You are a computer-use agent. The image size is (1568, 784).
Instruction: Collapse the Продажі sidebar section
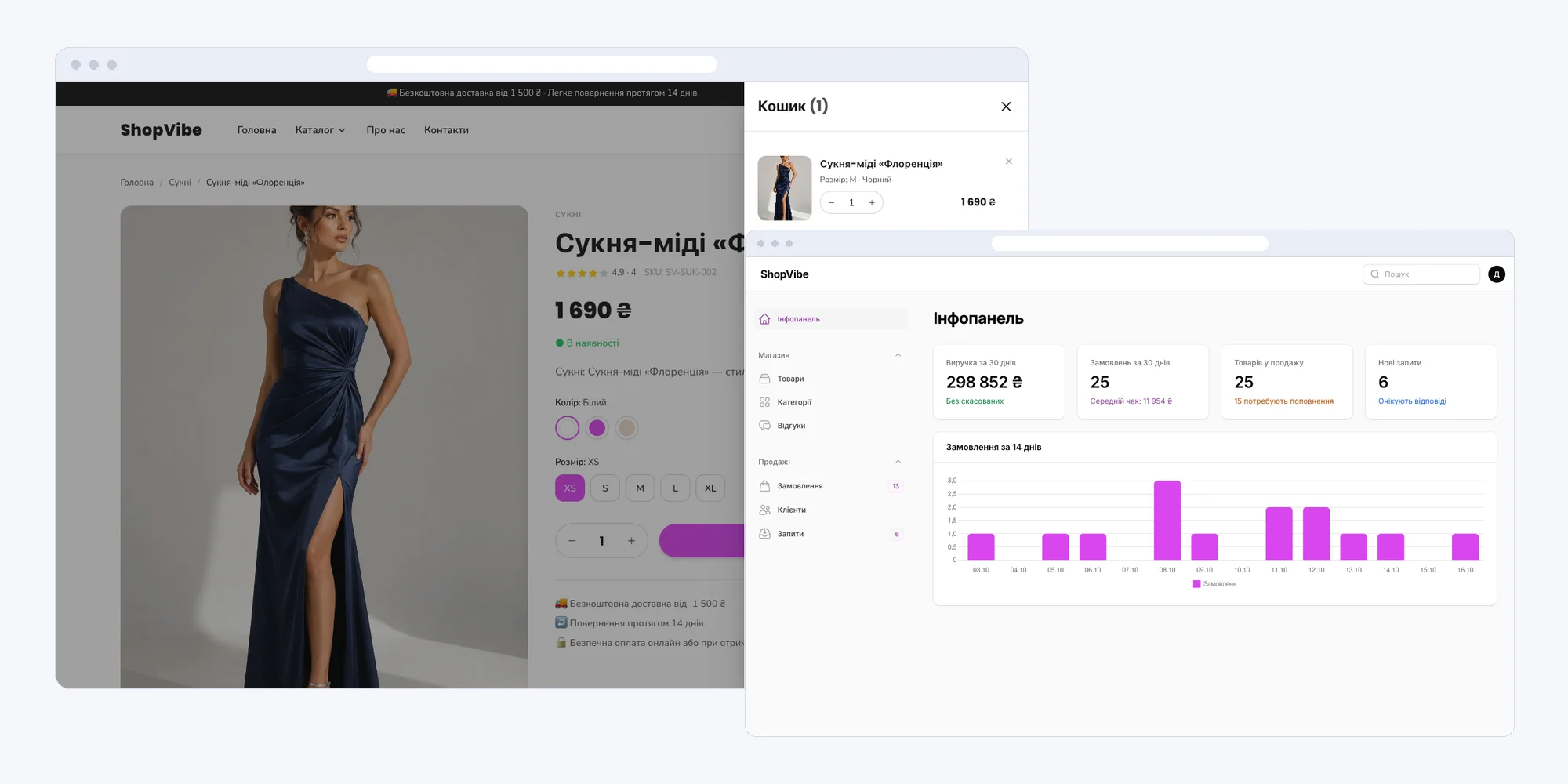coord(898,462)
